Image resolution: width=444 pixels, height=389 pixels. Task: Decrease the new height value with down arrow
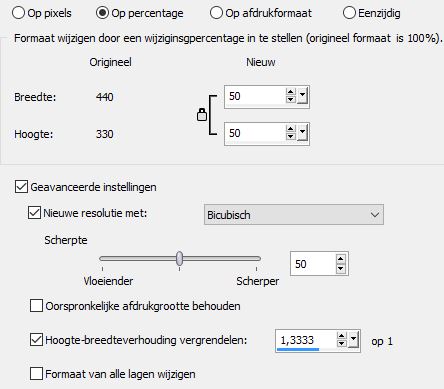290,136
